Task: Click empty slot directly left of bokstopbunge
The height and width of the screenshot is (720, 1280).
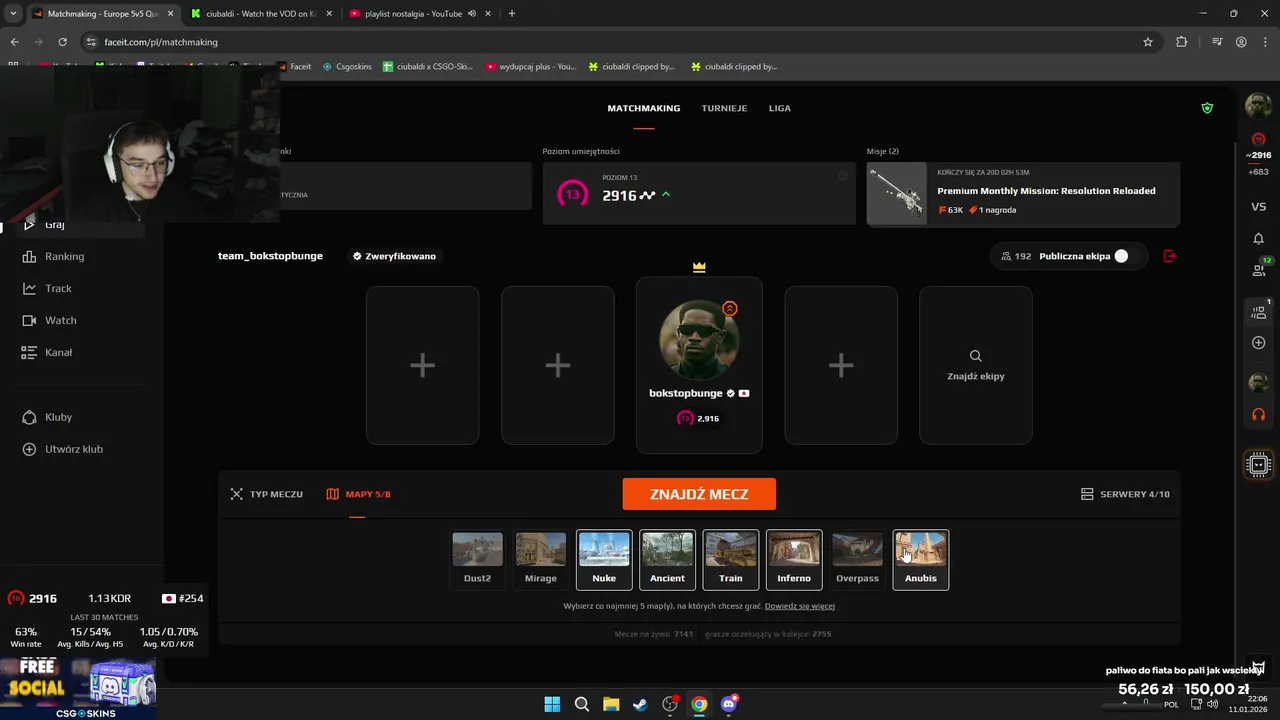Action: (x=558, y=365)
